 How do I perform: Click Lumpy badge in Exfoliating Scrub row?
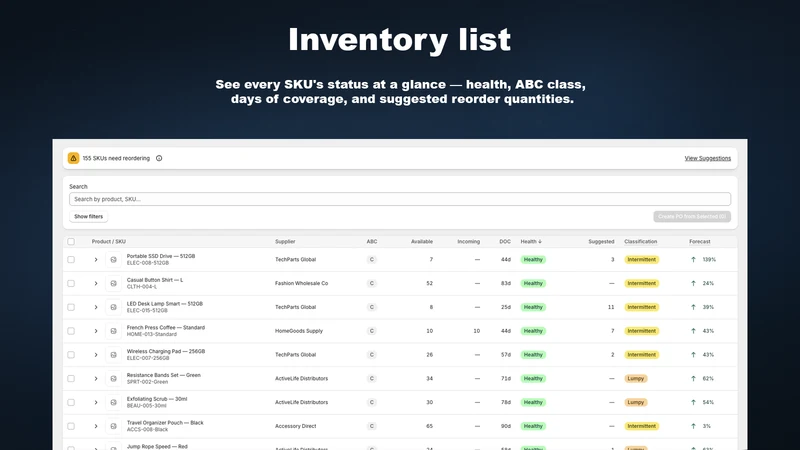pyautogui.click(x=636, y=402)
